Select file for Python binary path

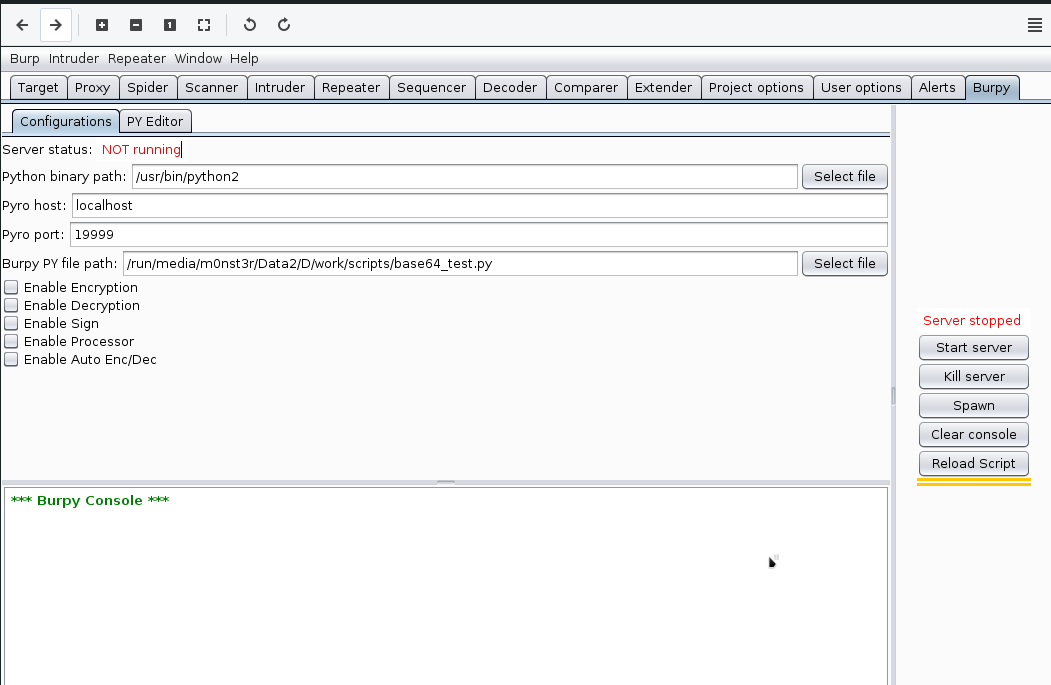(845, 177)
